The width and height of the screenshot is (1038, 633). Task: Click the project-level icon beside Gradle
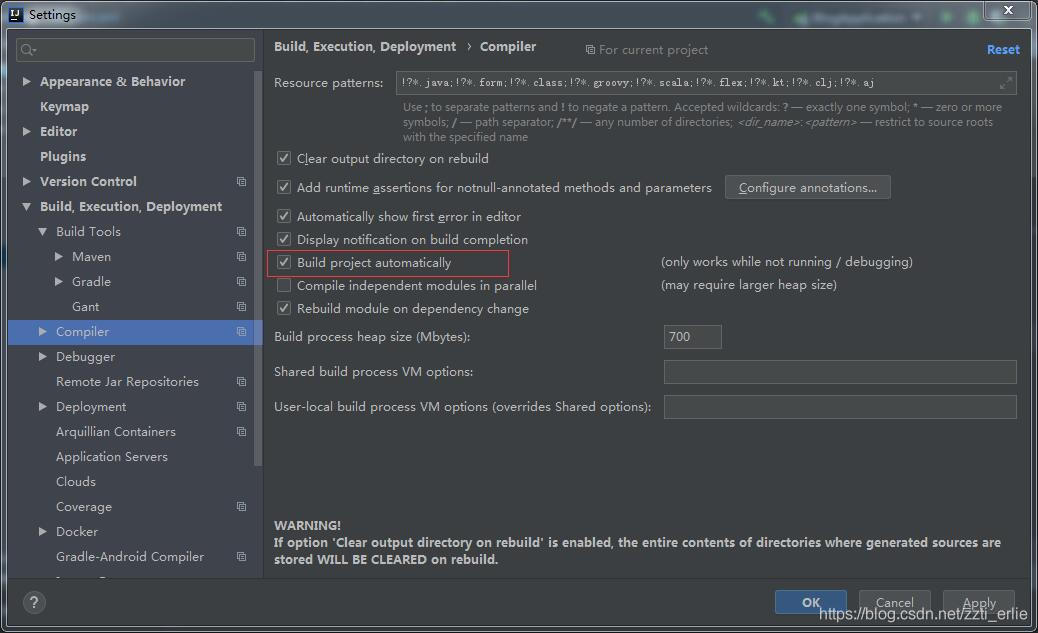point(241,282)
